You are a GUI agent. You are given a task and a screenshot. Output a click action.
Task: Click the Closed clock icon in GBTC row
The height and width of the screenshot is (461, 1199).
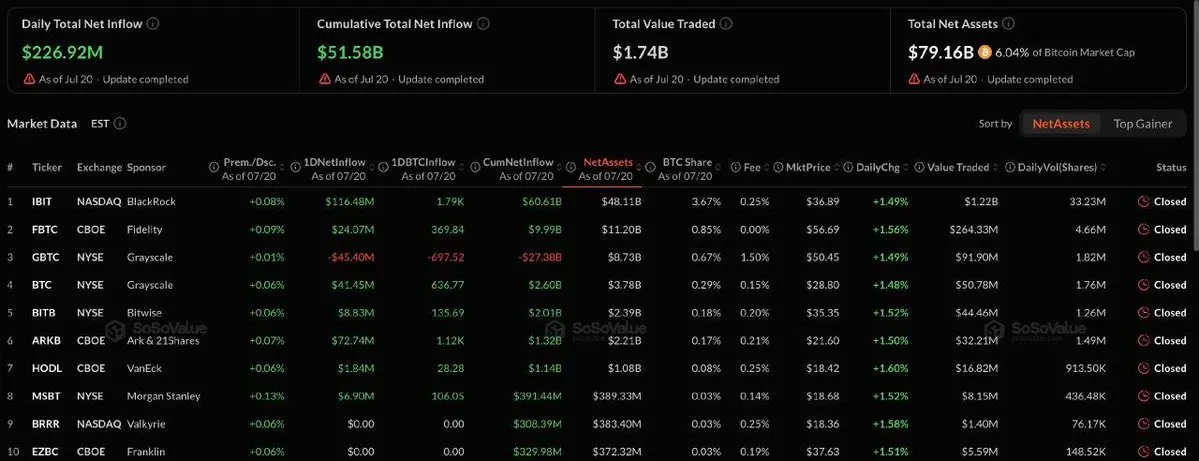click(1144, 257)
